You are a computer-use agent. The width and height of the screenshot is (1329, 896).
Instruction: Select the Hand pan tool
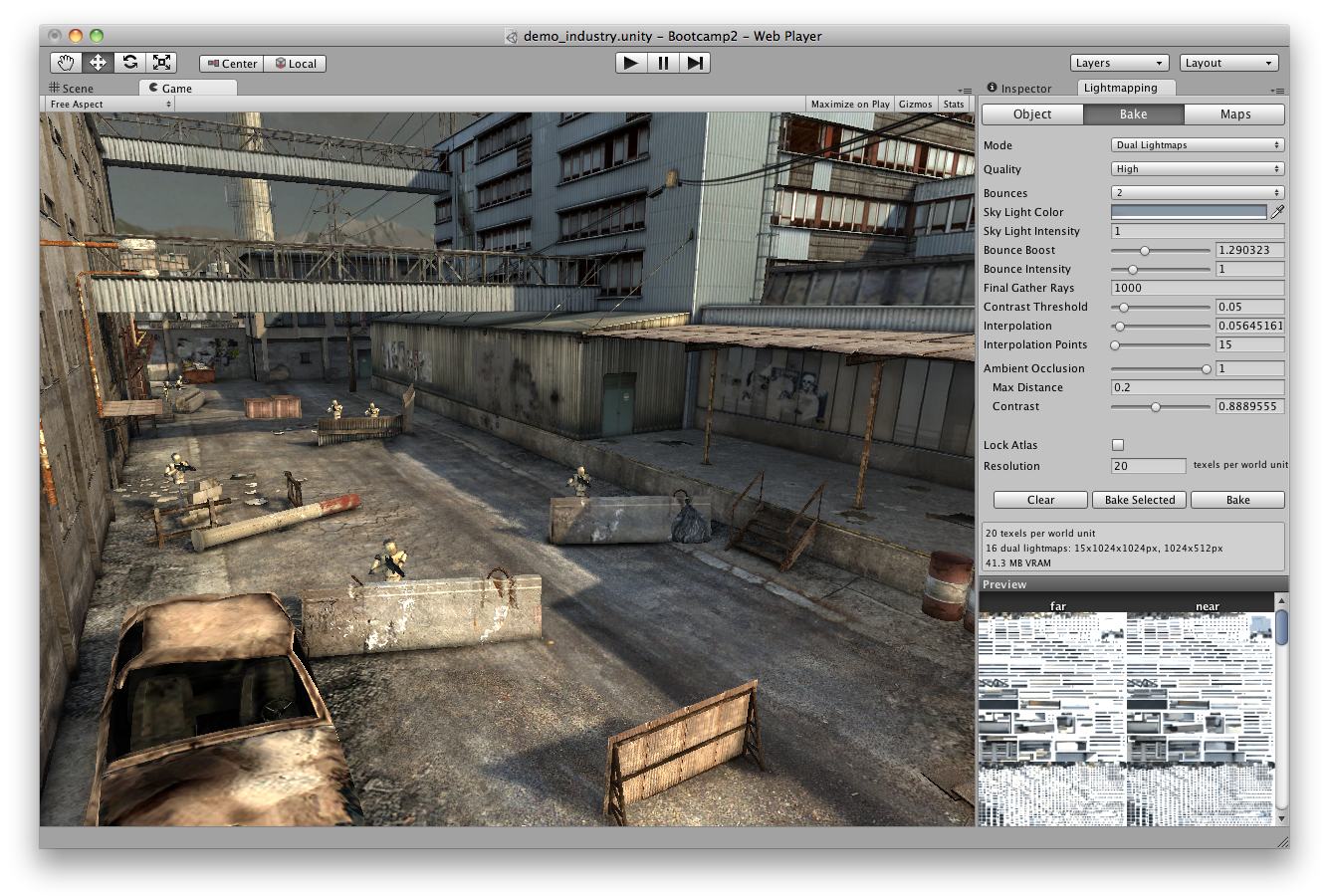64,62
